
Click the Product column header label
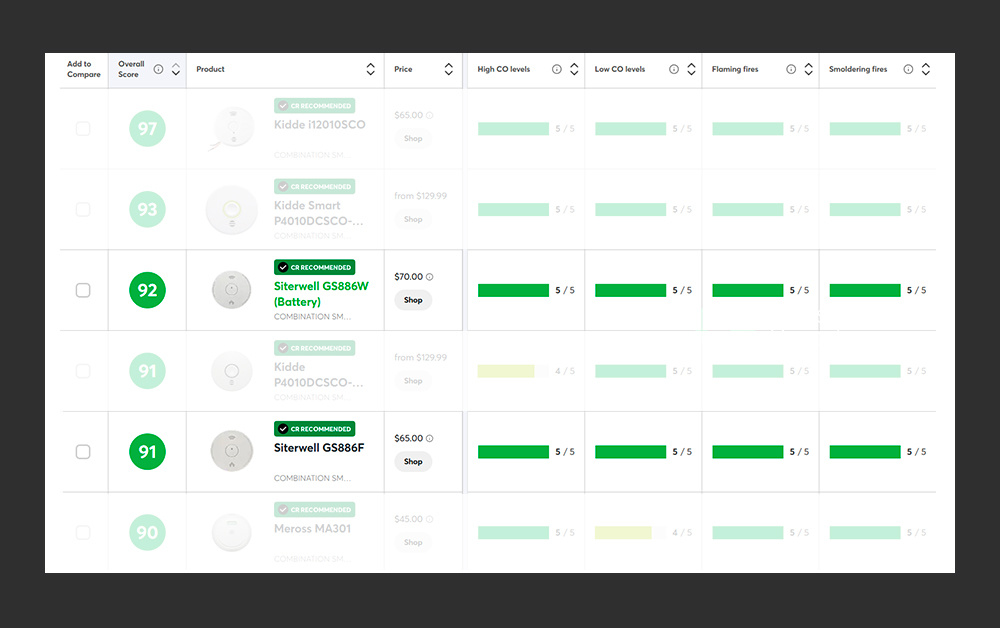tap(210, 69)
